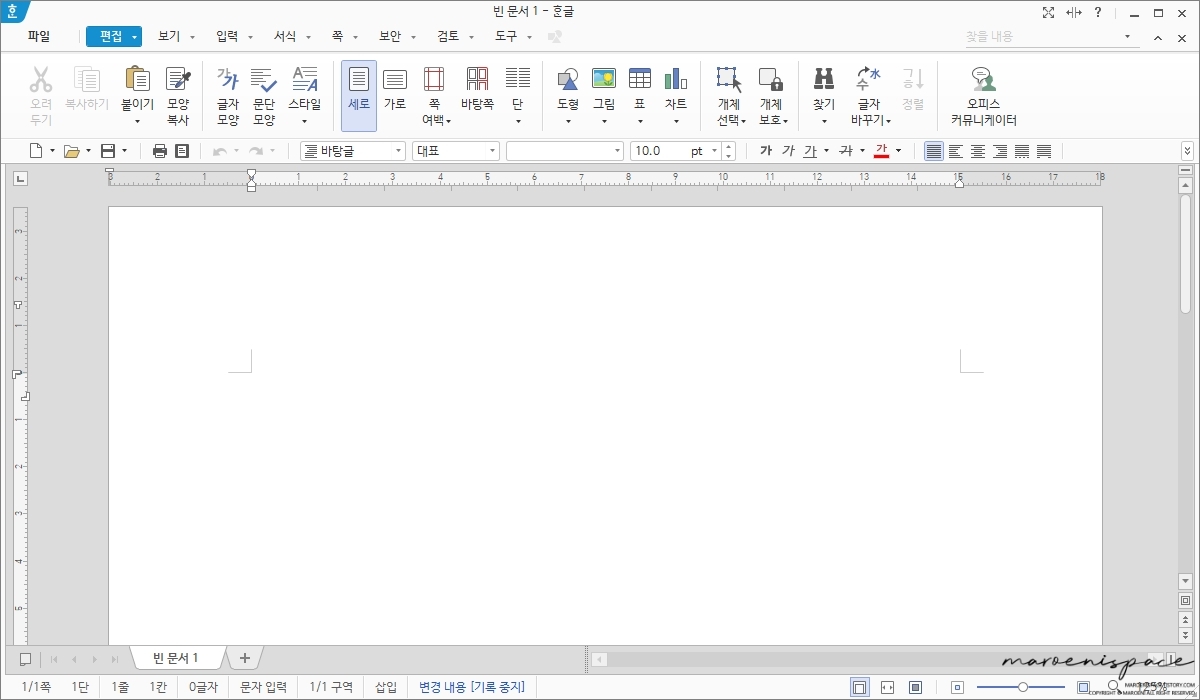The height and width of the screenshot is (700, 1200).
Task: Click the Paste (붙이기) clipboard icon
Action: coord(137,80)
